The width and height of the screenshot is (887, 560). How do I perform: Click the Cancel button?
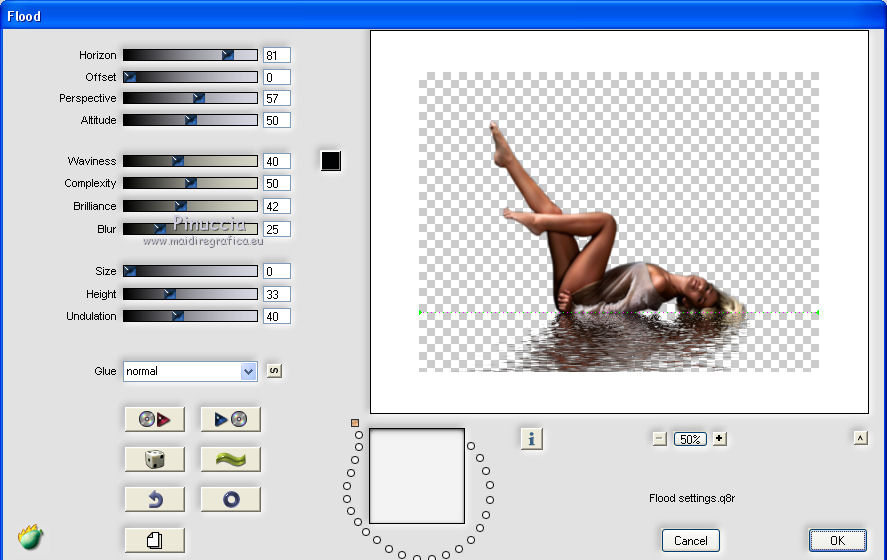691,540
